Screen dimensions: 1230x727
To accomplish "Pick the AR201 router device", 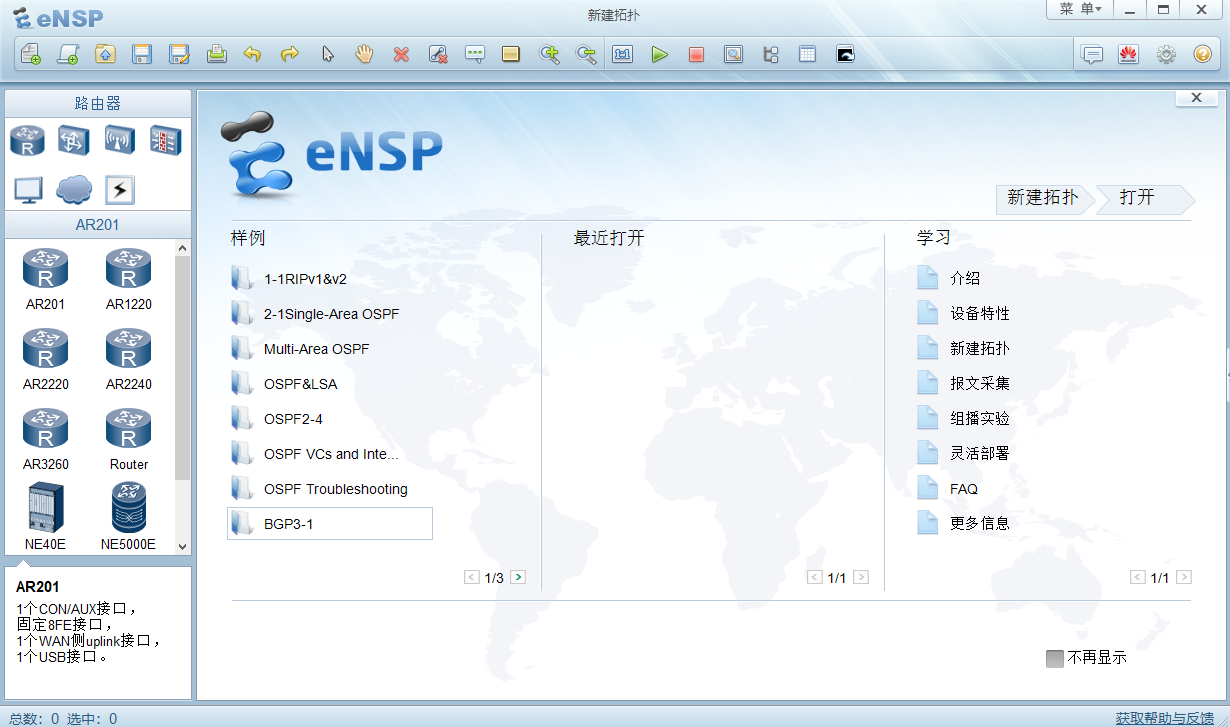I will click(45, 280).
